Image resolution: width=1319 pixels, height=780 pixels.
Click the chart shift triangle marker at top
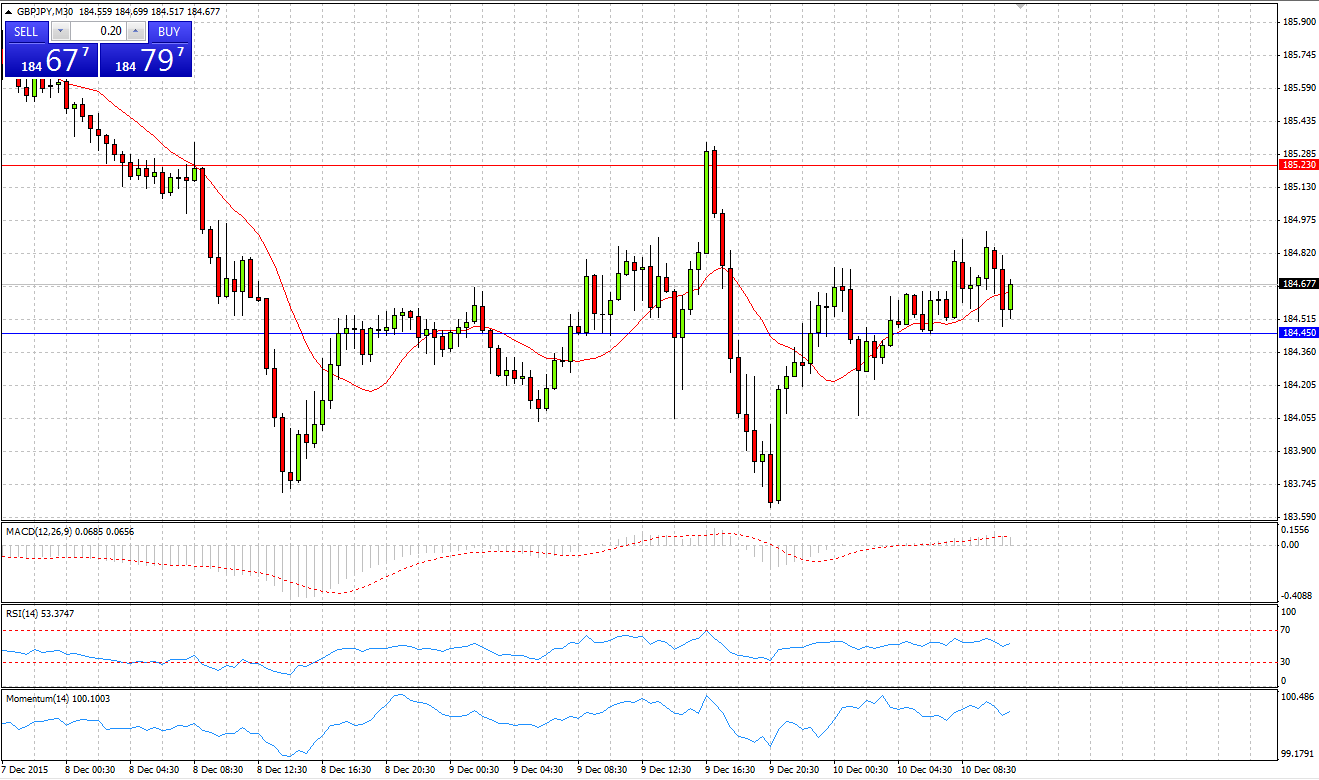(x=1021, y=6)
